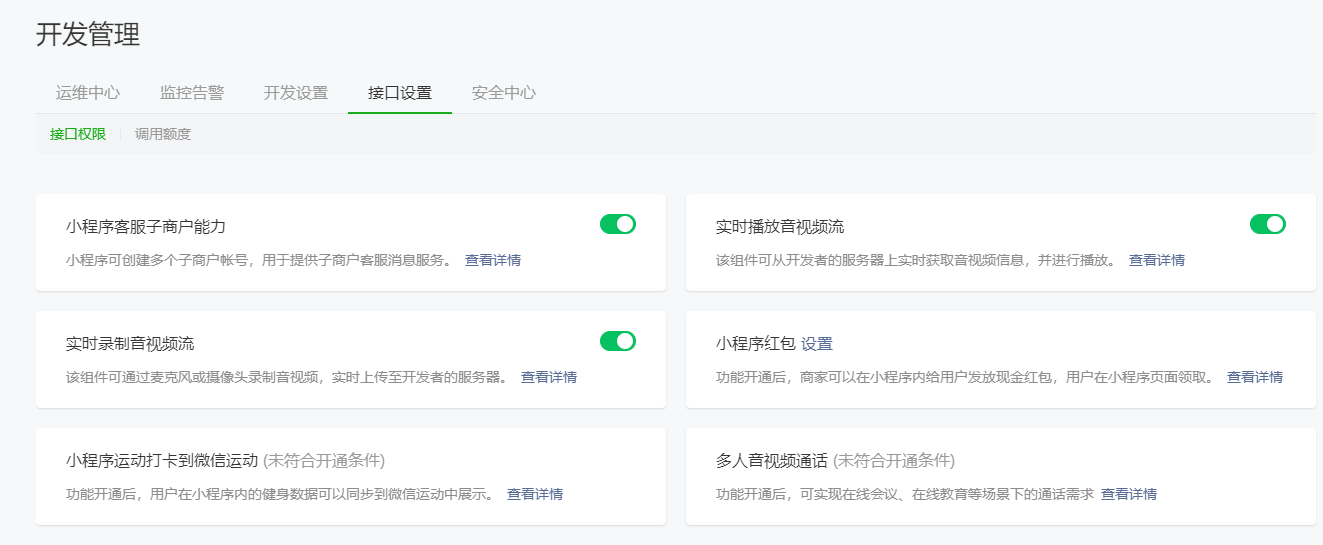This screenshot has width=1323, height=545.
Task: Select the 接口设置 tab
Action: 400,93
